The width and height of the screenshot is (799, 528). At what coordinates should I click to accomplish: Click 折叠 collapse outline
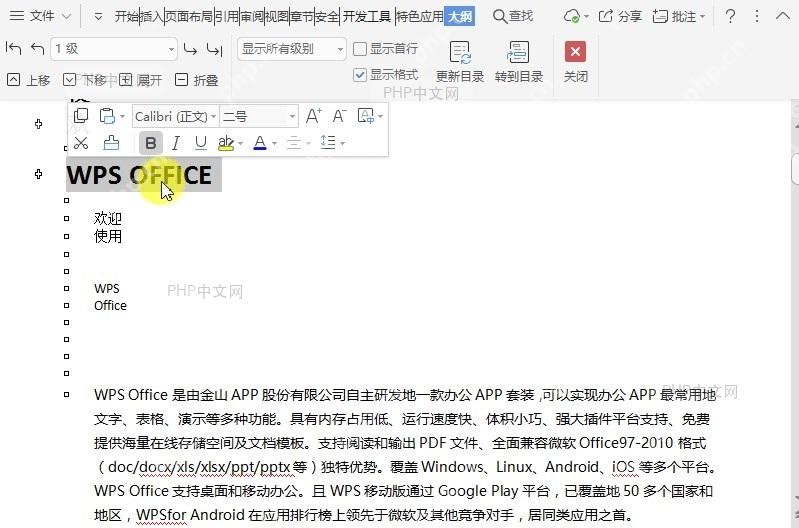tap(197, 80)
